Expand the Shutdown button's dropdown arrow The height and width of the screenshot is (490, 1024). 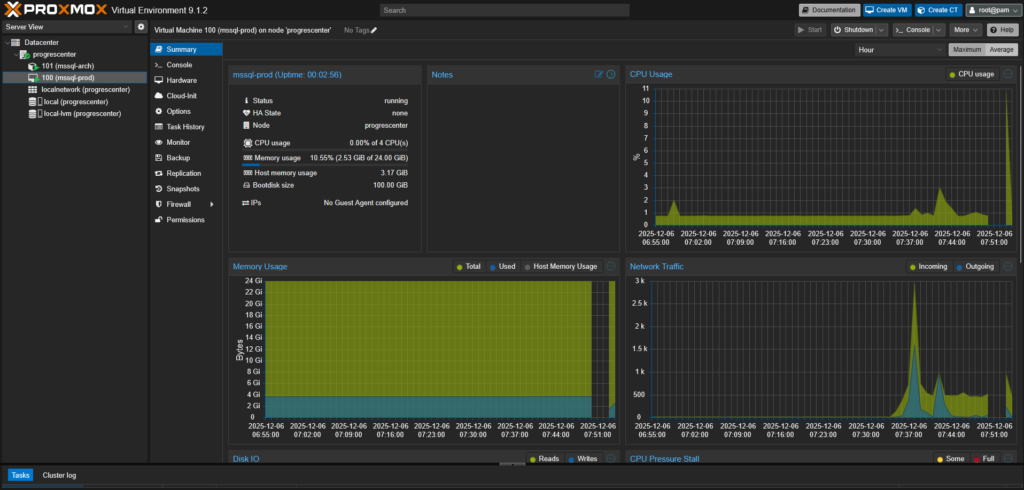pyautogui.click(x=882, y=30)
